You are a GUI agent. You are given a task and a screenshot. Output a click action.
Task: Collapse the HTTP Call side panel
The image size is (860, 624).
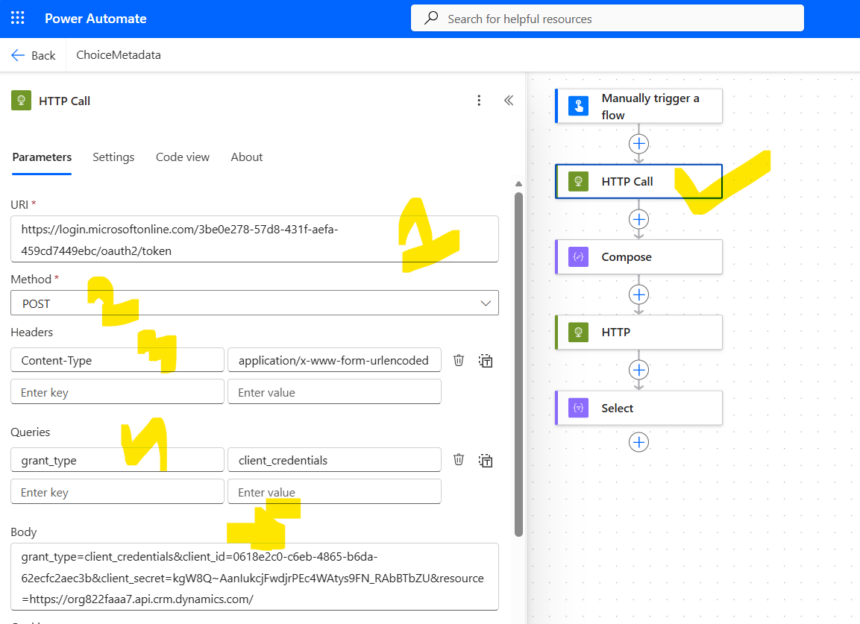coord(508,100)
